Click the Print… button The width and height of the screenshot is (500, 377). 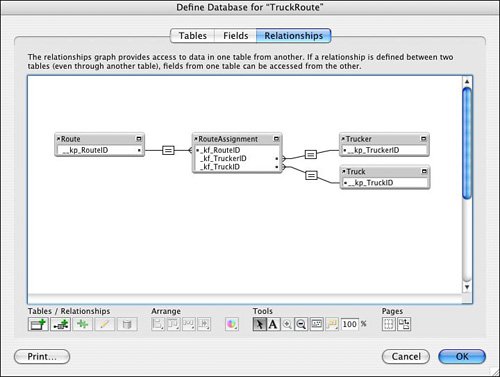pos(42,357)
